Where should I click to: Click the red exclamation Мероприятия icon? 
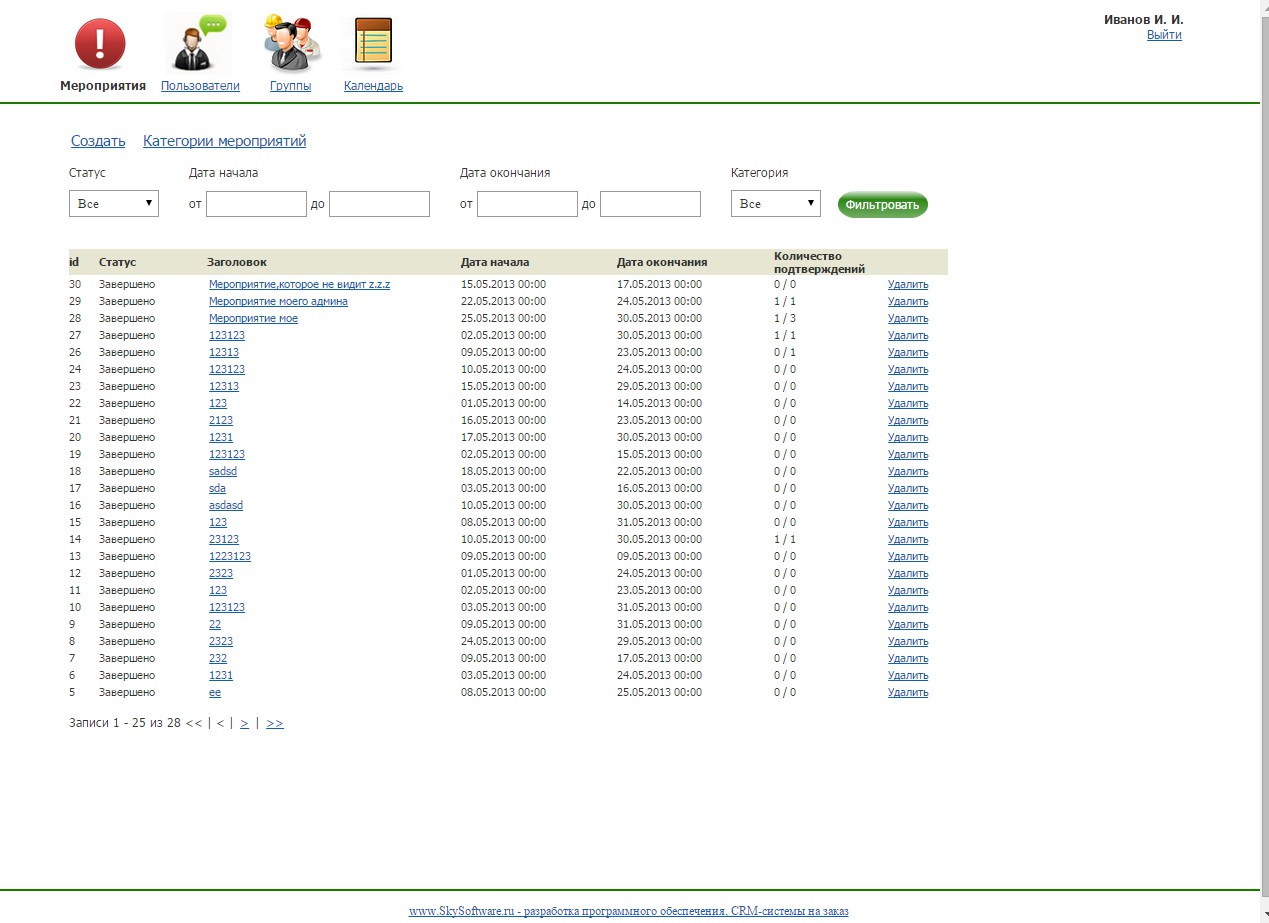point(100,46)
